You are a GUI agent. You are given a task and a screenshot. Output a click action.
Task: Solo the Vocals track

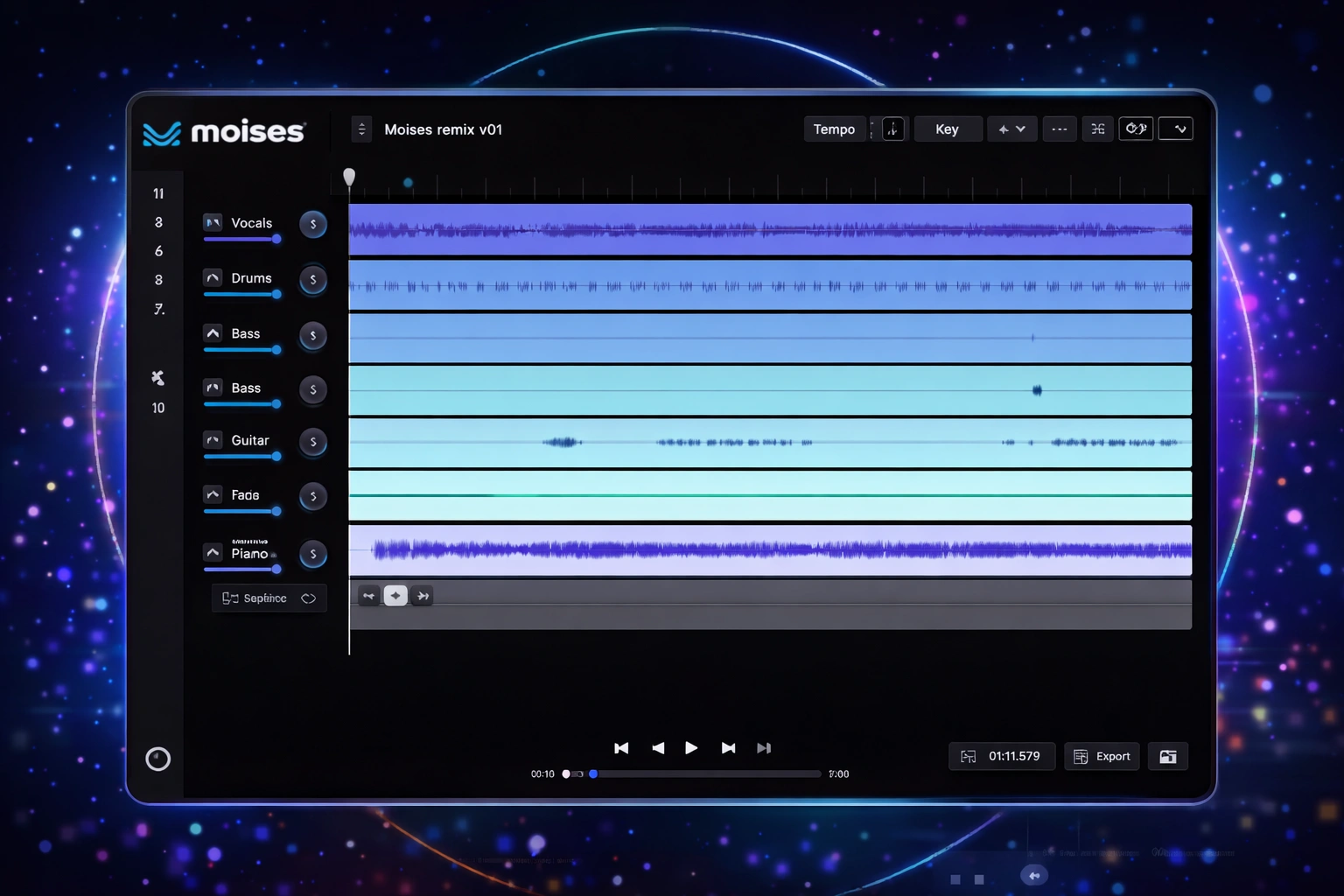point(313,225)
